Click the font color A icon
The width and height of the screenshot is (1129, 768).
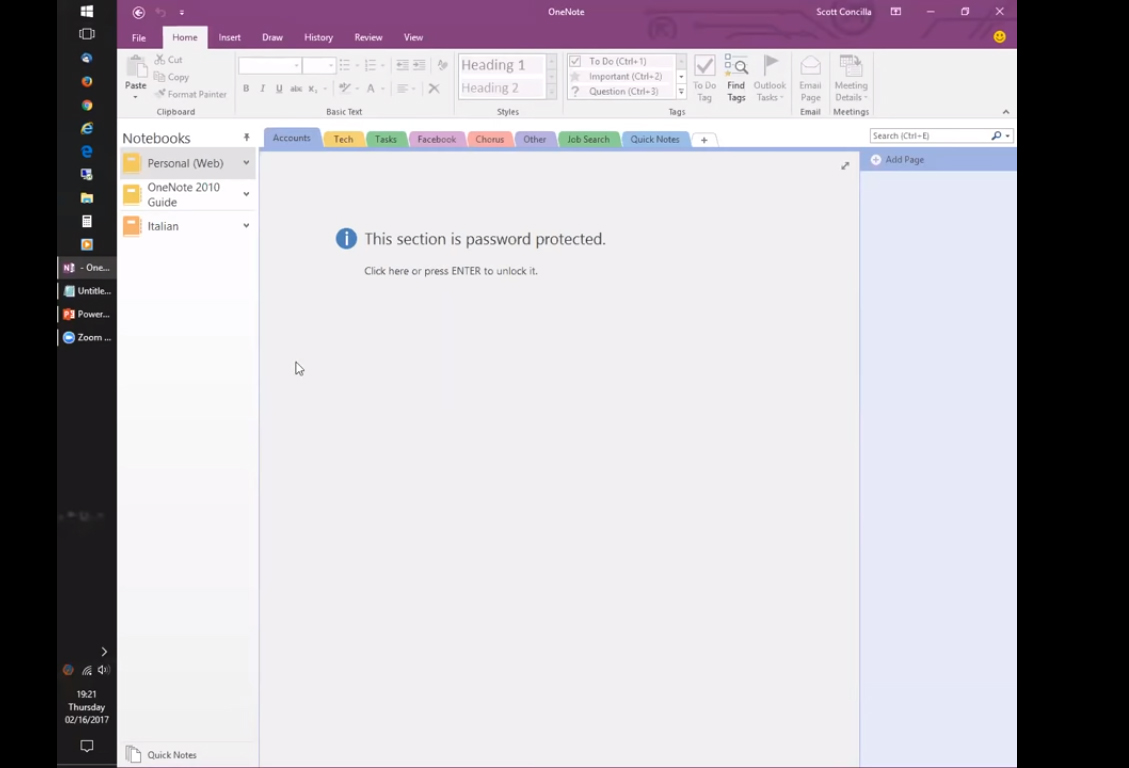point(370,89)
